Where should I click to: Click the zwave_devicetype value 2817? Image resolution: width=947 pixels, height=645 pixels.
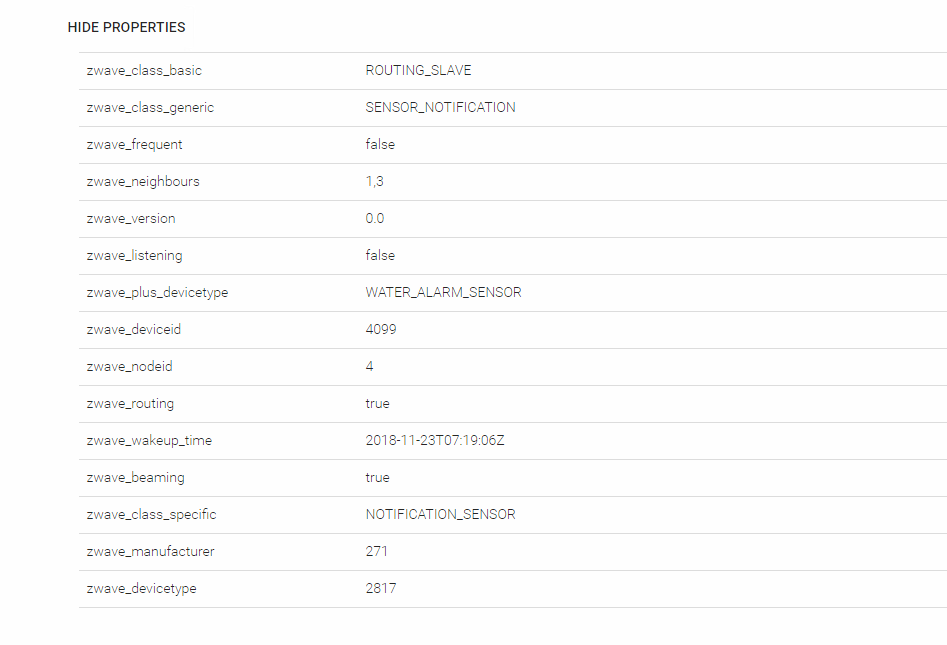click(x=381, y=589)
